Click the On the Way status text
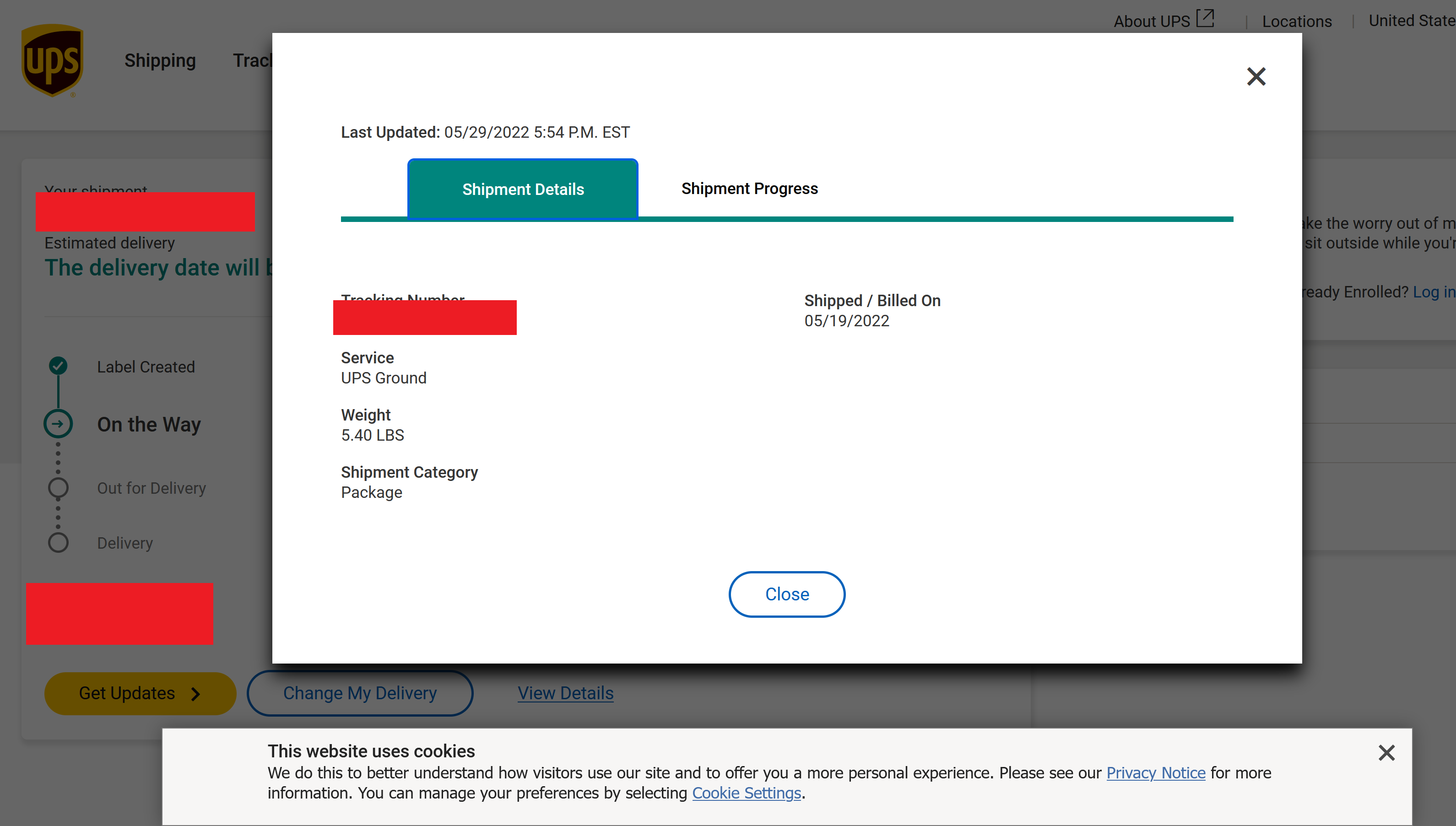The height and width of the screenshot is (826, 1456). point(149,424)
